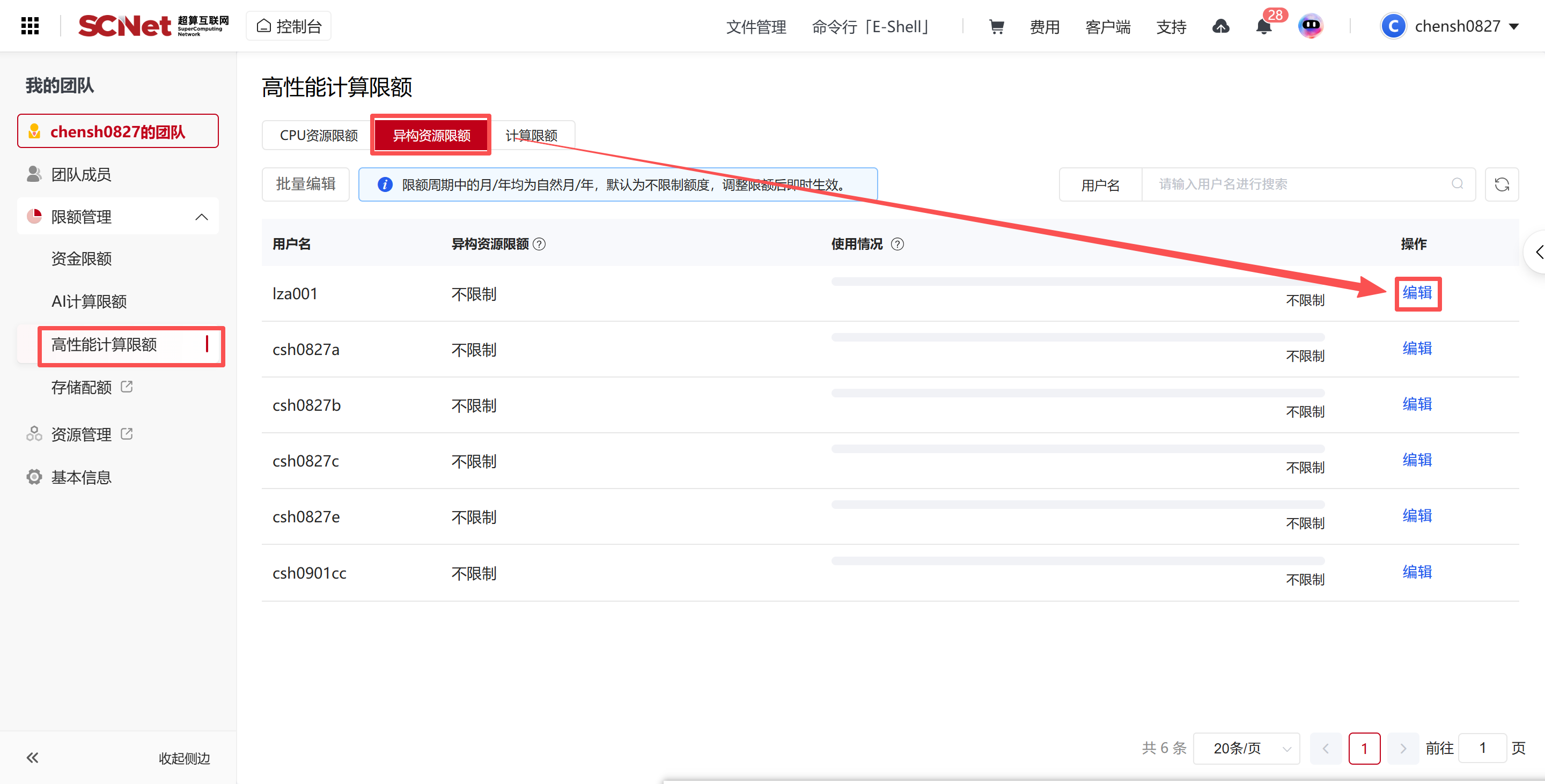The image size is (1545, 784).
Task: Click the shopping cart icon
Action: pyautogui.click(x=996, y=26)
